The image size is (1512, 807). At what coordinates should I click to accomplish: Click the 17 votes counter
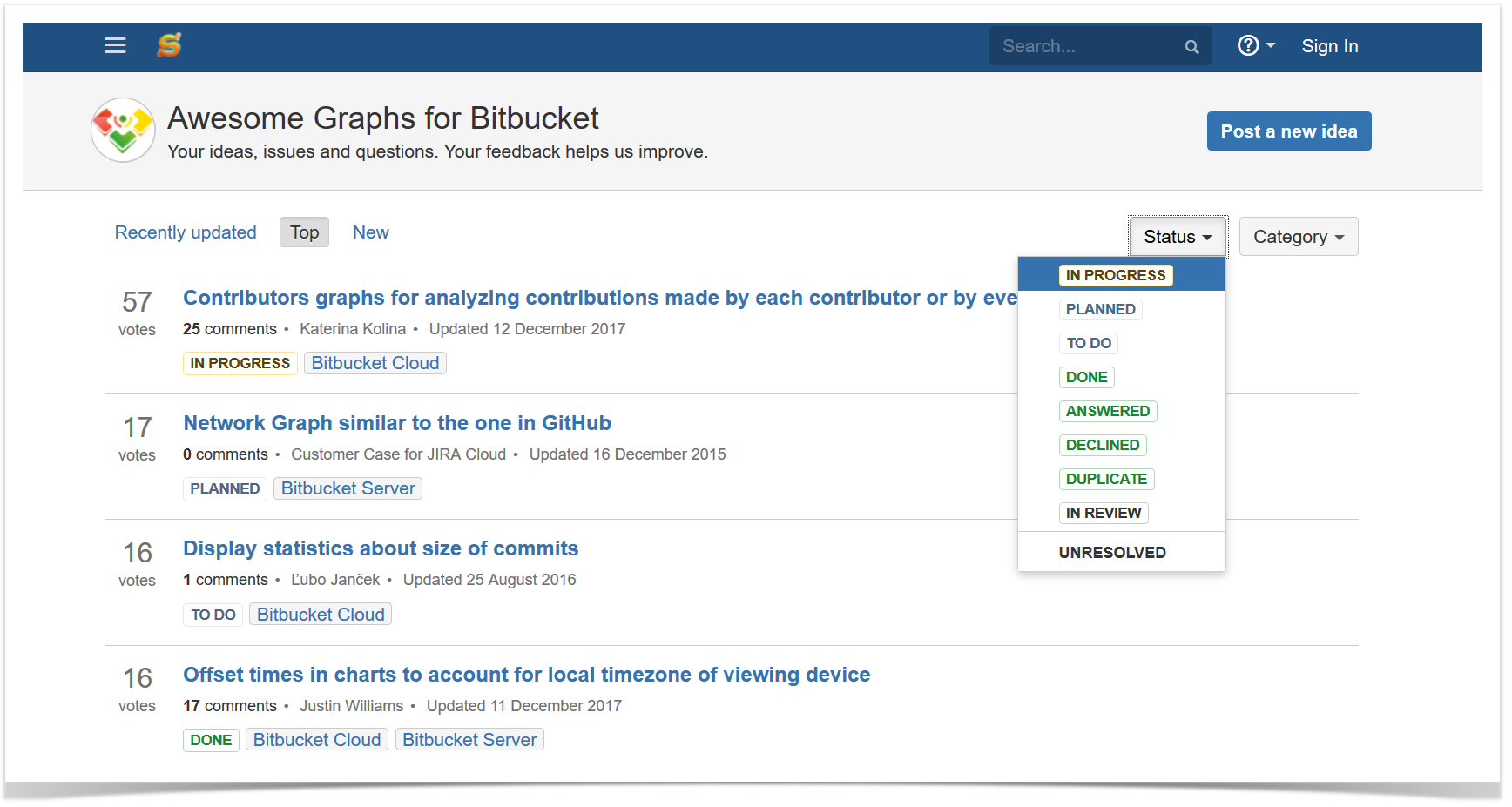tap(137, 438)
